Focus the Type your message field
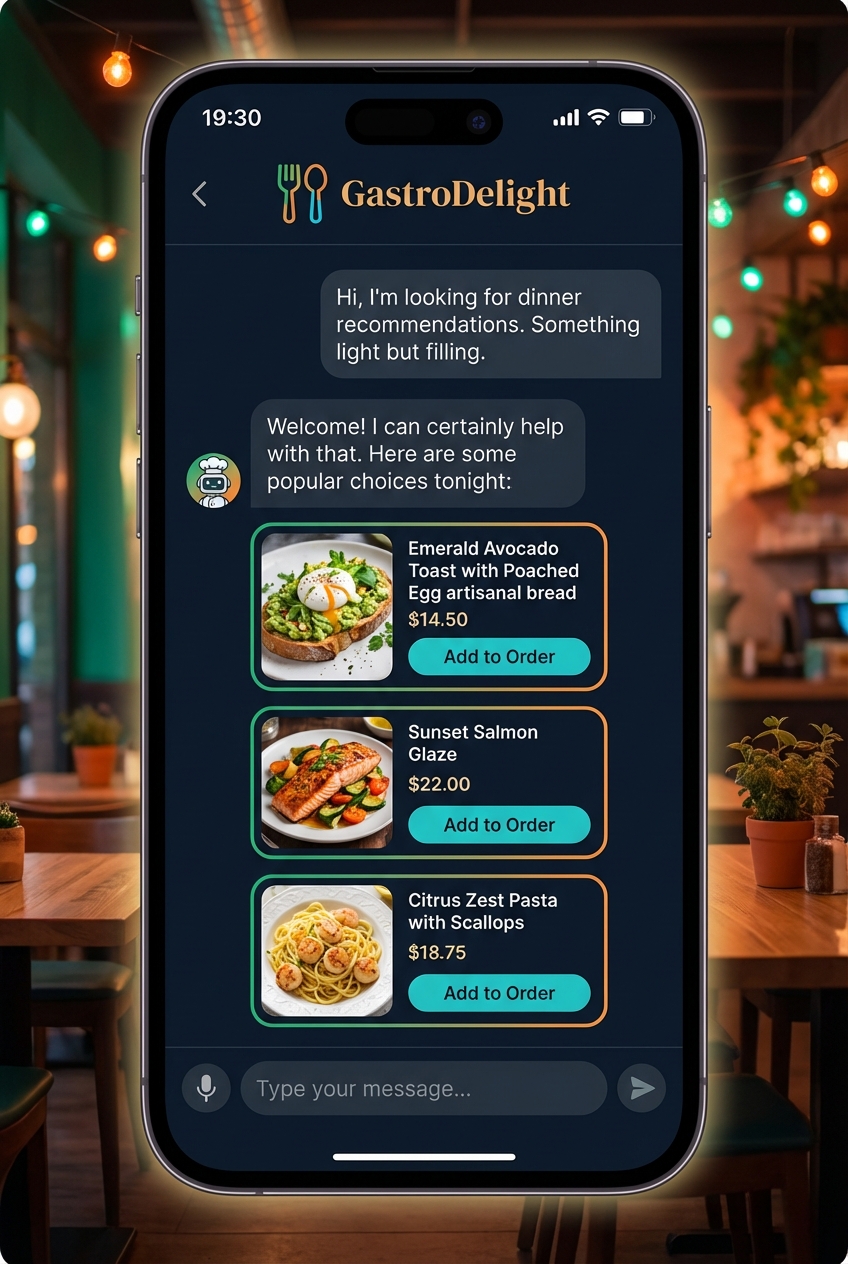 (424, 1088)
